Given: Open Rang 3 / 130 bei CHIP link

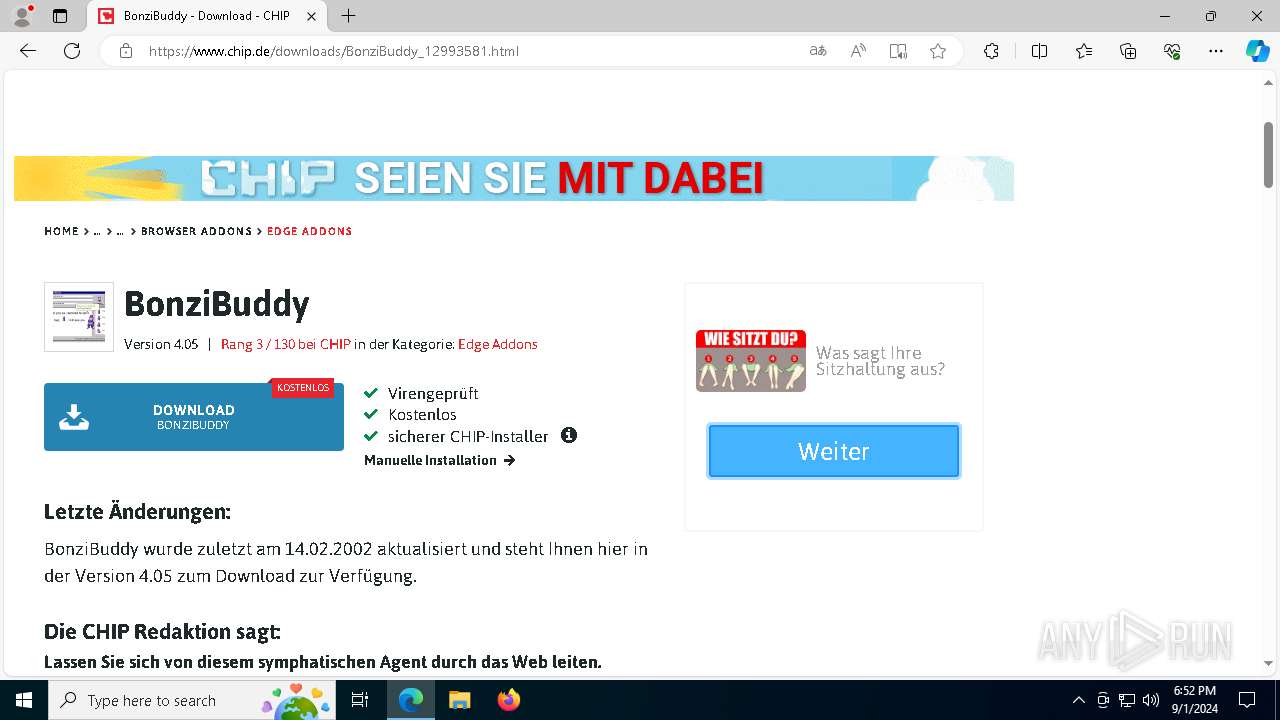Looking at the screenshot, I should 286,344.
